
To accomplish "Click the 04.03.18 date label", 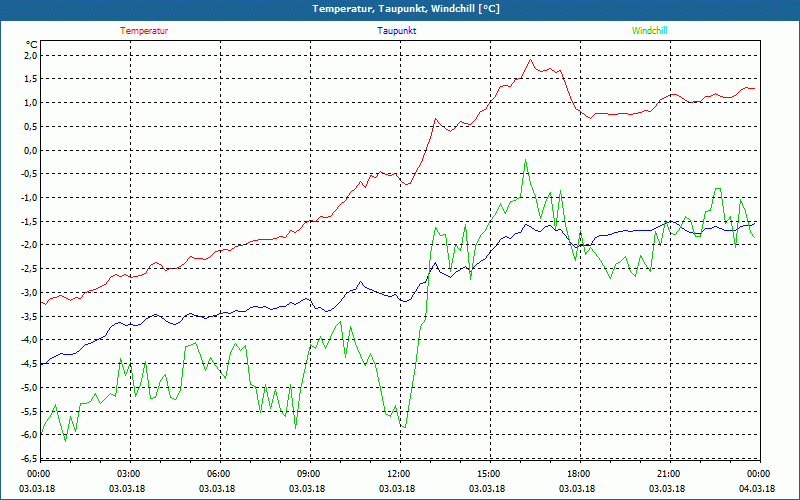I will coord(757,488).
